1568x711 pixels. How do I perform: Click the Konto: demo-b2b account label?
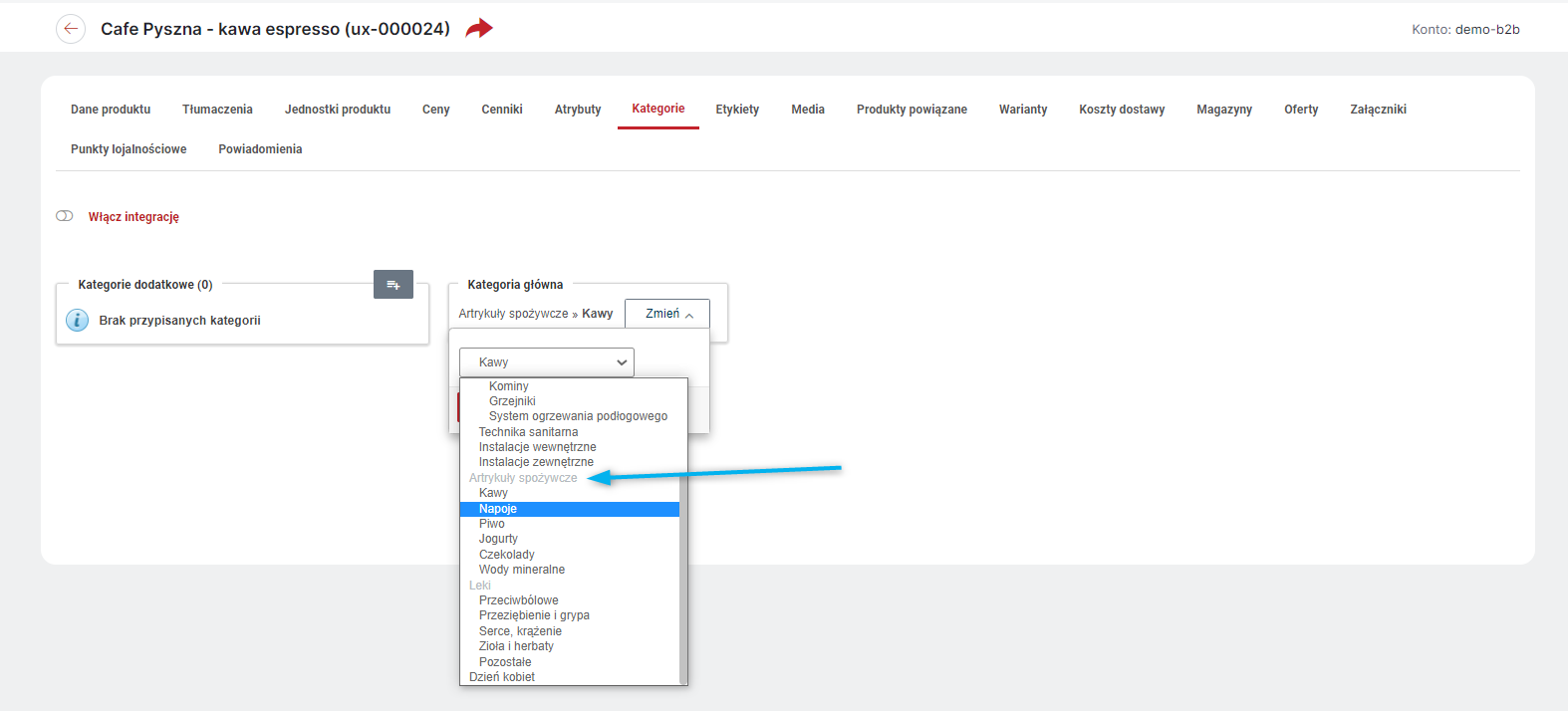point(1465,30)
